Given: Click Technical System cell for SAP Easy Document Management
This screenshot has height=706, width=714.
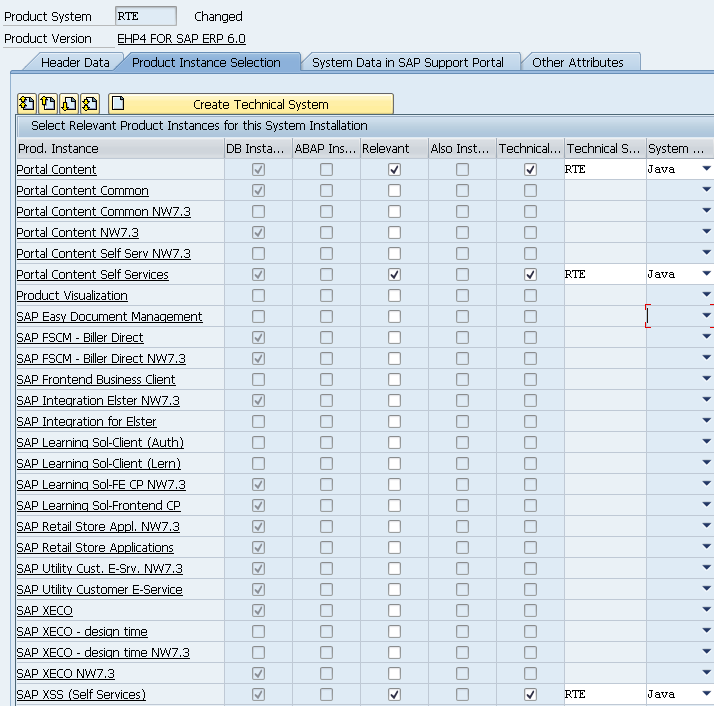Looking at the screenshot, I should pyautogui.click(x=605, y=317).
